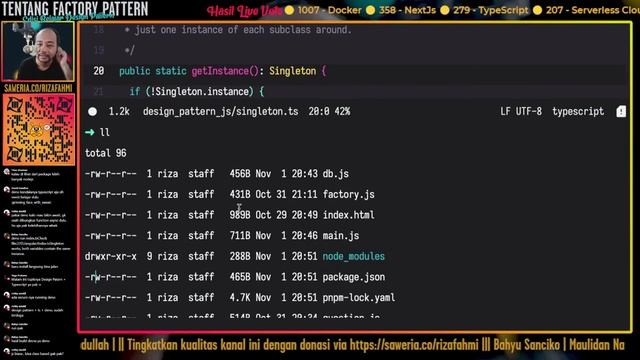Click the 456B size of db.js
640x360 pixels.
click(240, 174)
